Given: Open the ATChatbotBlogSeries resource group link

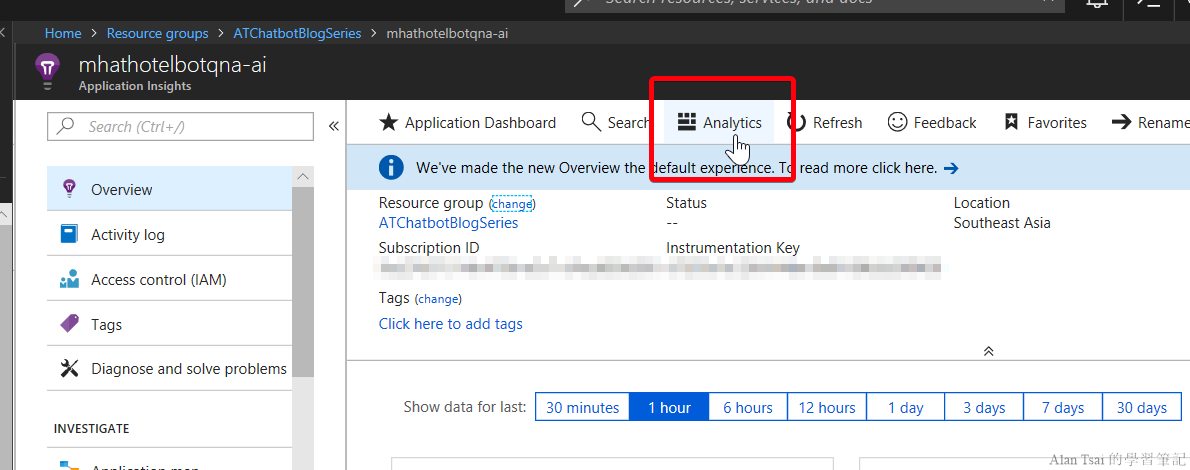Looking at the screenshot, I should [x=449, y=223].
